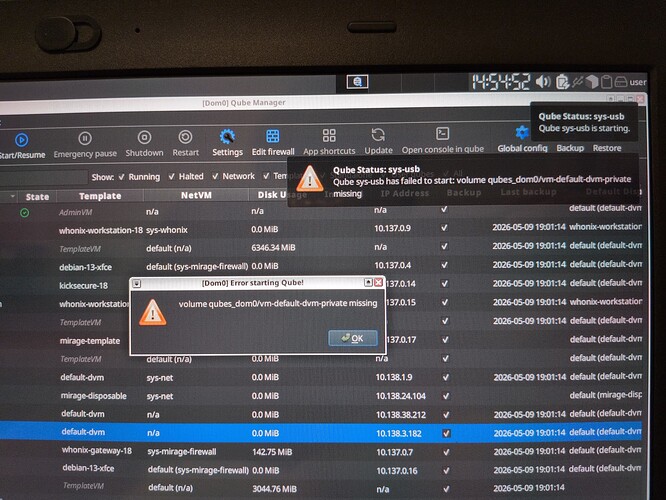Sort by NetVM column header
The height and width of the screenshot is (500, 666).
pyautogui.click(x=196, y=195)
